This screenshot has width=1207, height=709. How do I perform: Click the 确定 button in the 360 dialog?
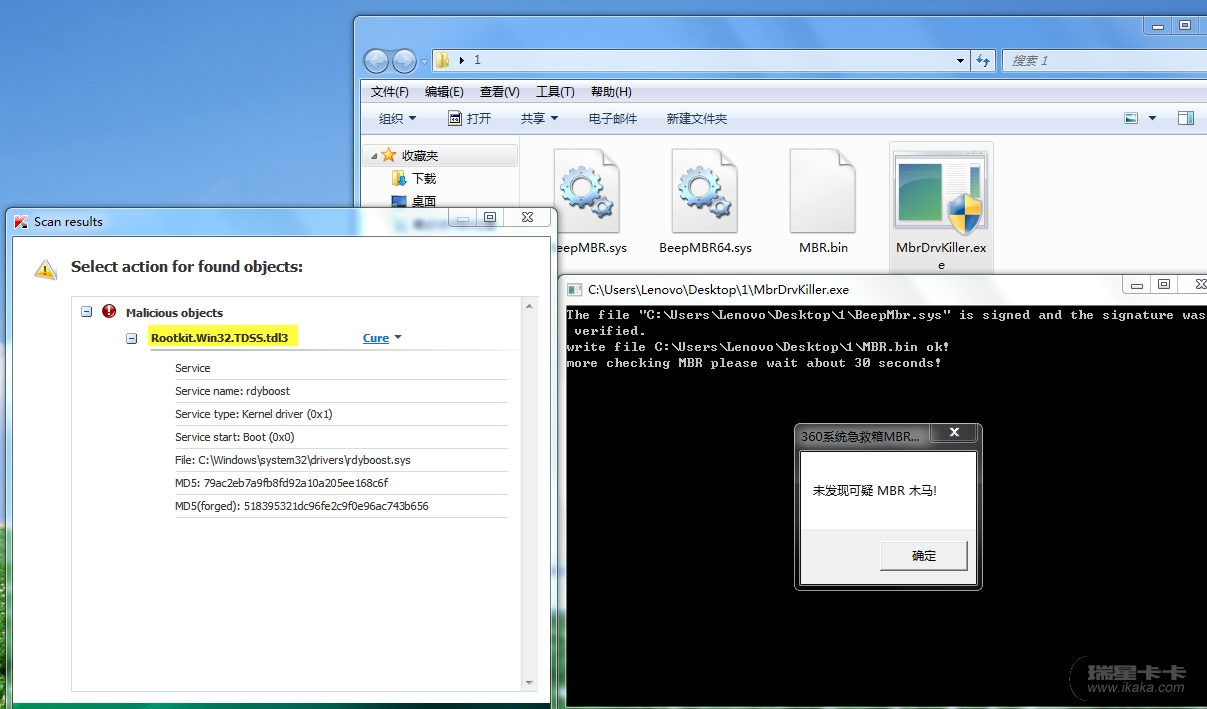pyautogui.click(x=924, y=556)
